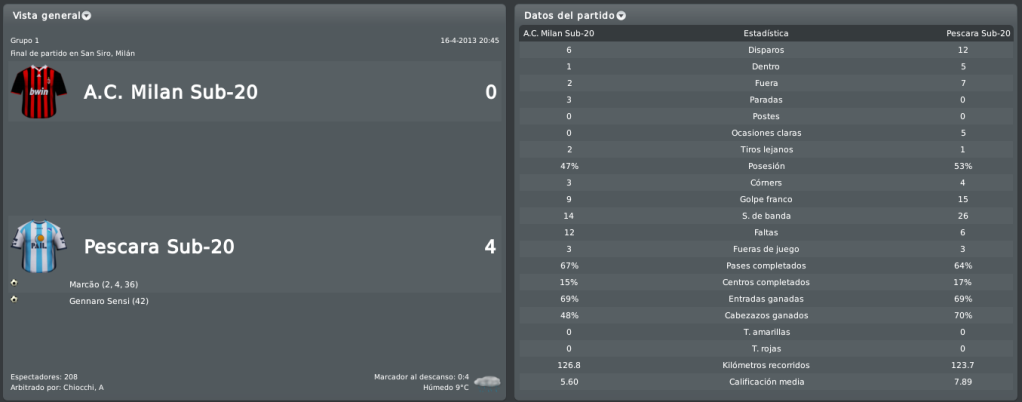Click the A.C. Milan Sub-20 team name

point(171,93)
